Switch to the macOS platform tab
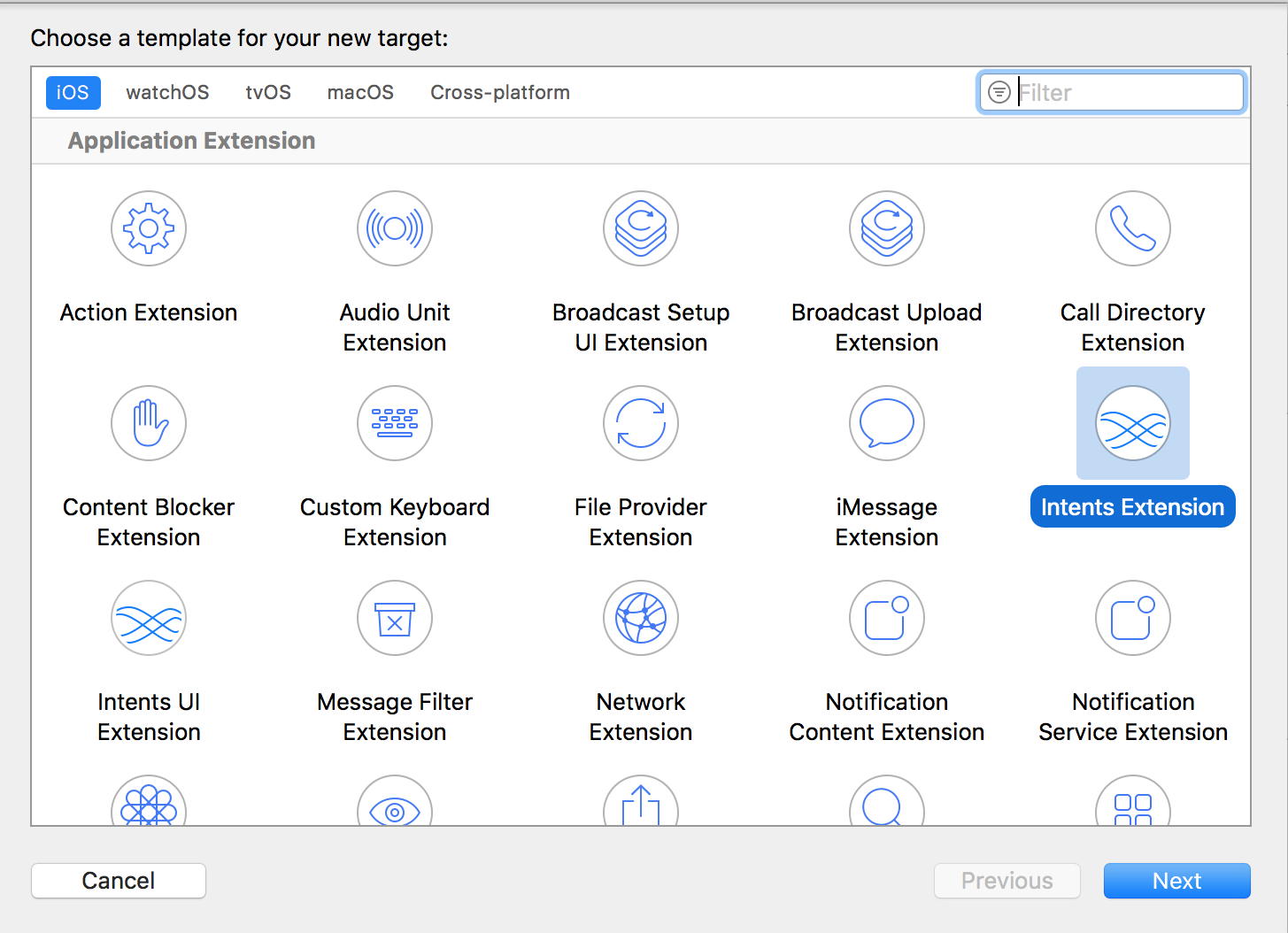Image resolution: width=1288 pixels, height=933 pixels. coord(360,93)
